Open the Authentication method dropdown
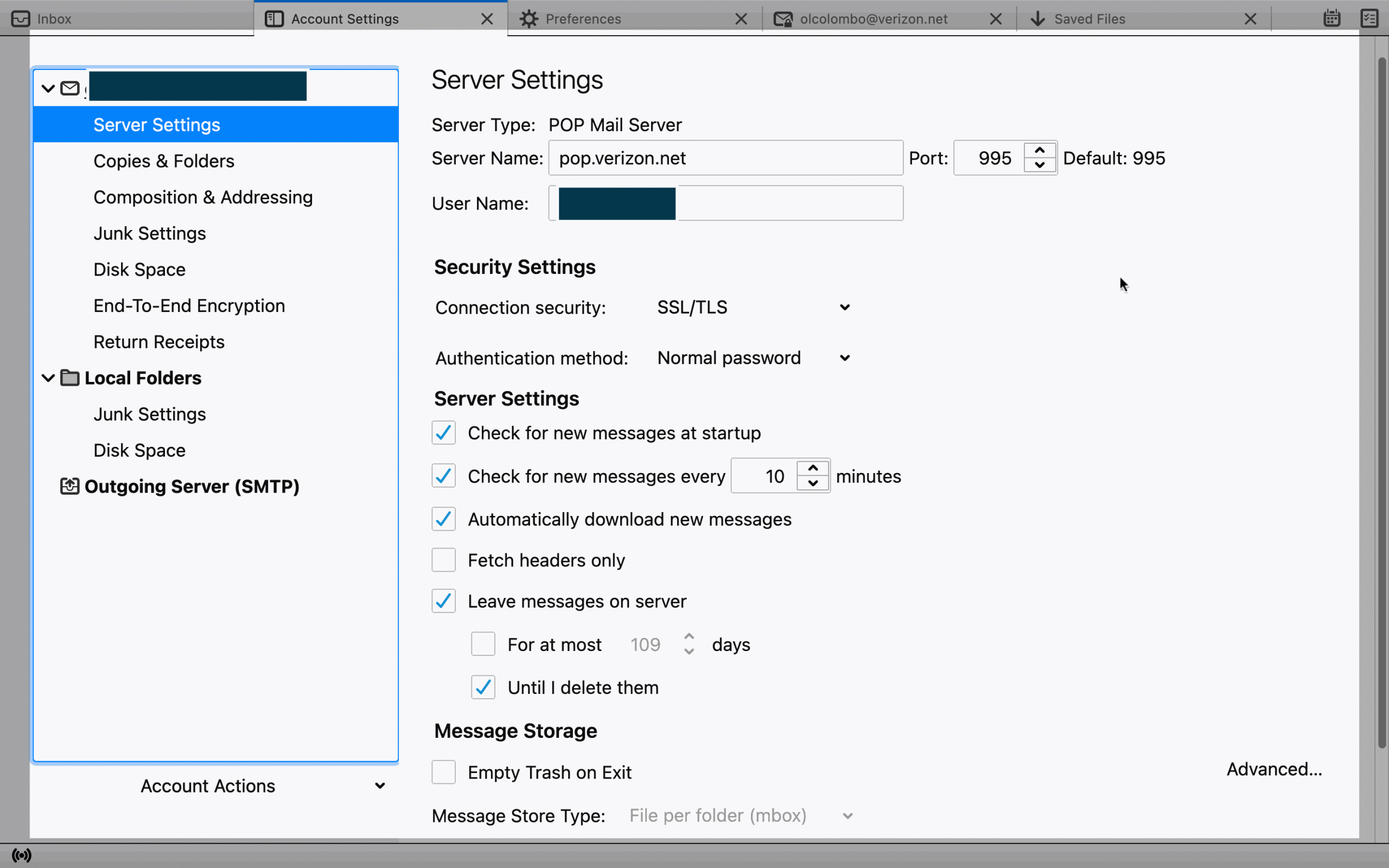Viewport: 1389px width, 868px height. coord(753,358)
